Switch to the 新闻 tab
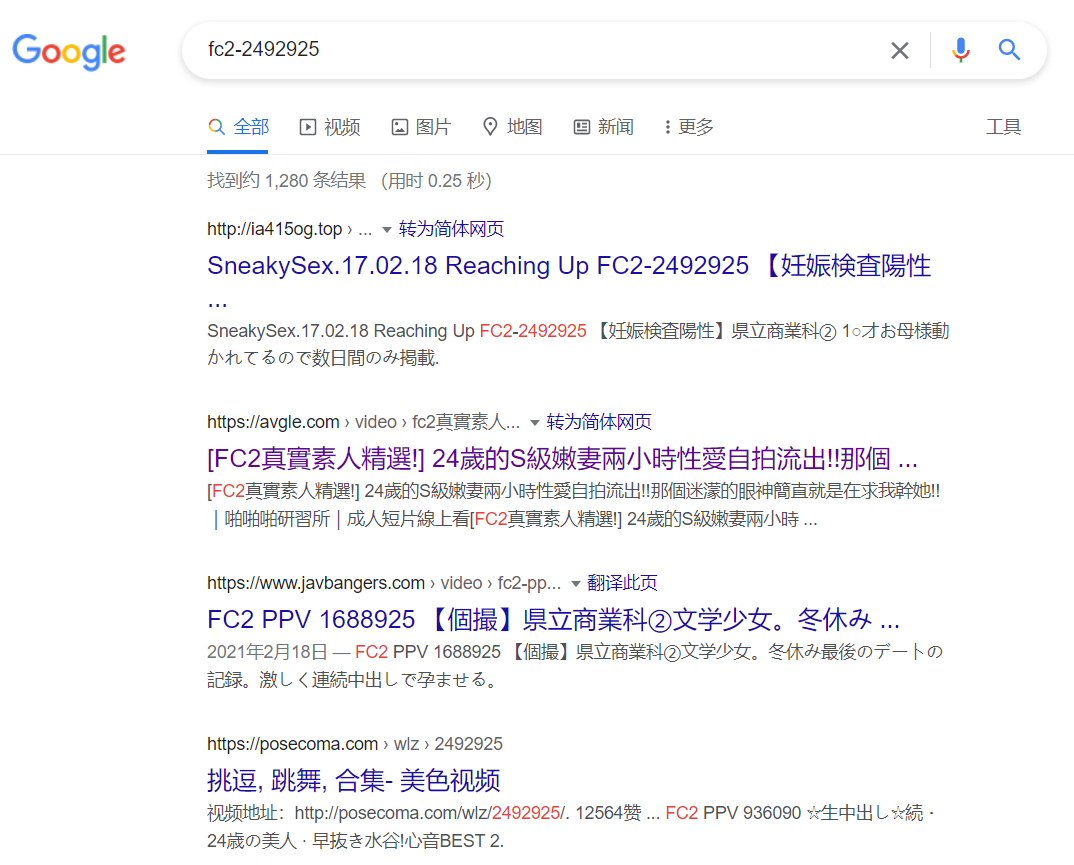The height and width of the screenshot is (865, 1074). tap(603, 127)
